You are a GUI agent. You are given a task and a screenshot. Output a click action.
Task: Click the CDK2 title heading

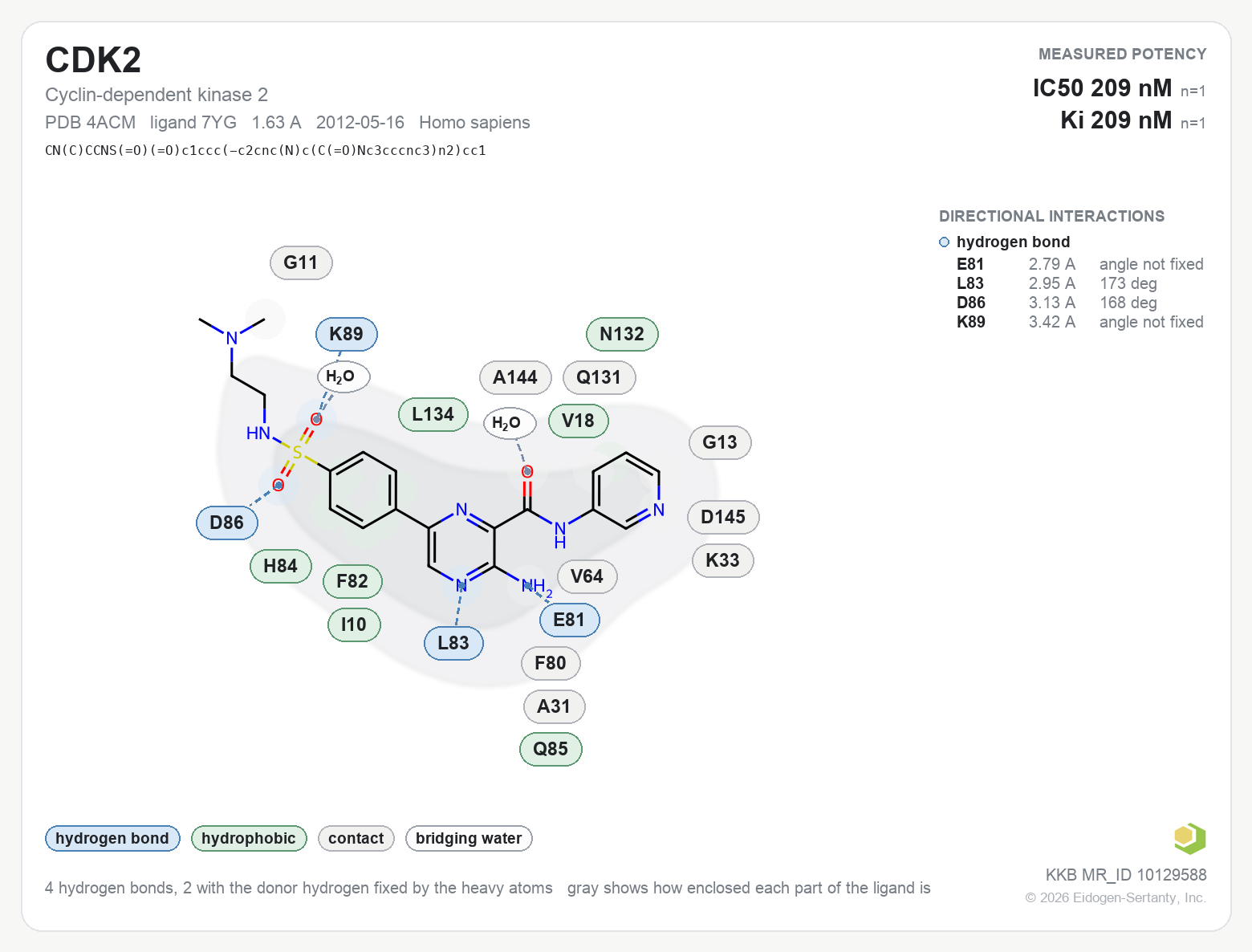pyautogui.click(x=93, y=60)
